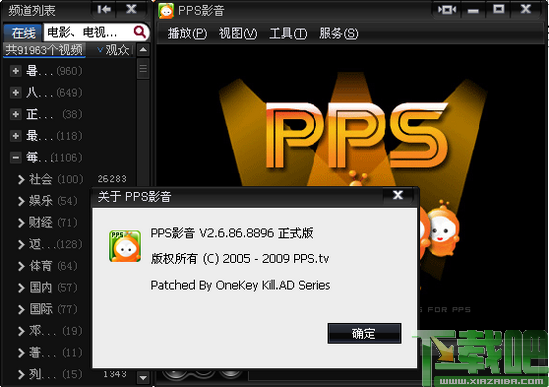Click the version text V2.6.86.8896 正式版
Viewport: 549px width, 387px height.
point(256,233)
